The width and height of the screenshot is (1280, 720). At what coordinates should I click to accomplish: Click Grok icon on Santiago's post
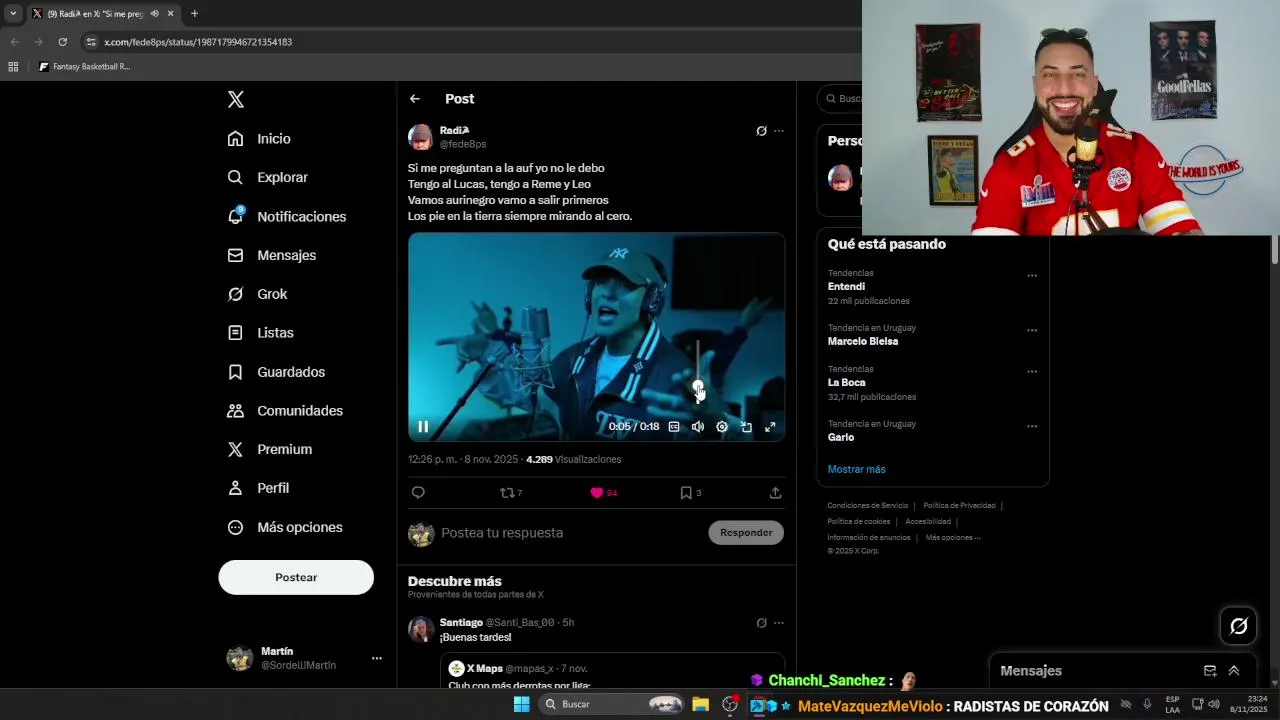761,623
